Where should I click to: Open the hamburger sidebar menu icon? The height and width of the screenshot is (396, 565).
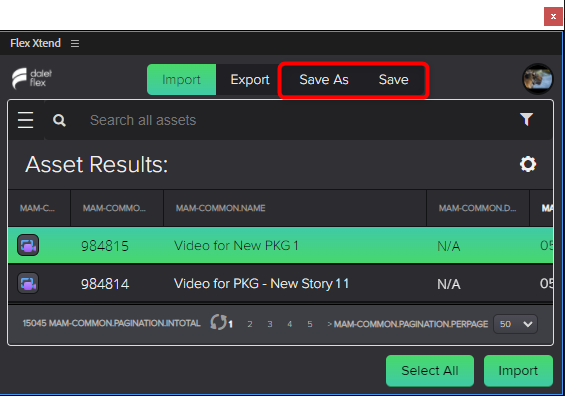(x=26, y=120)
